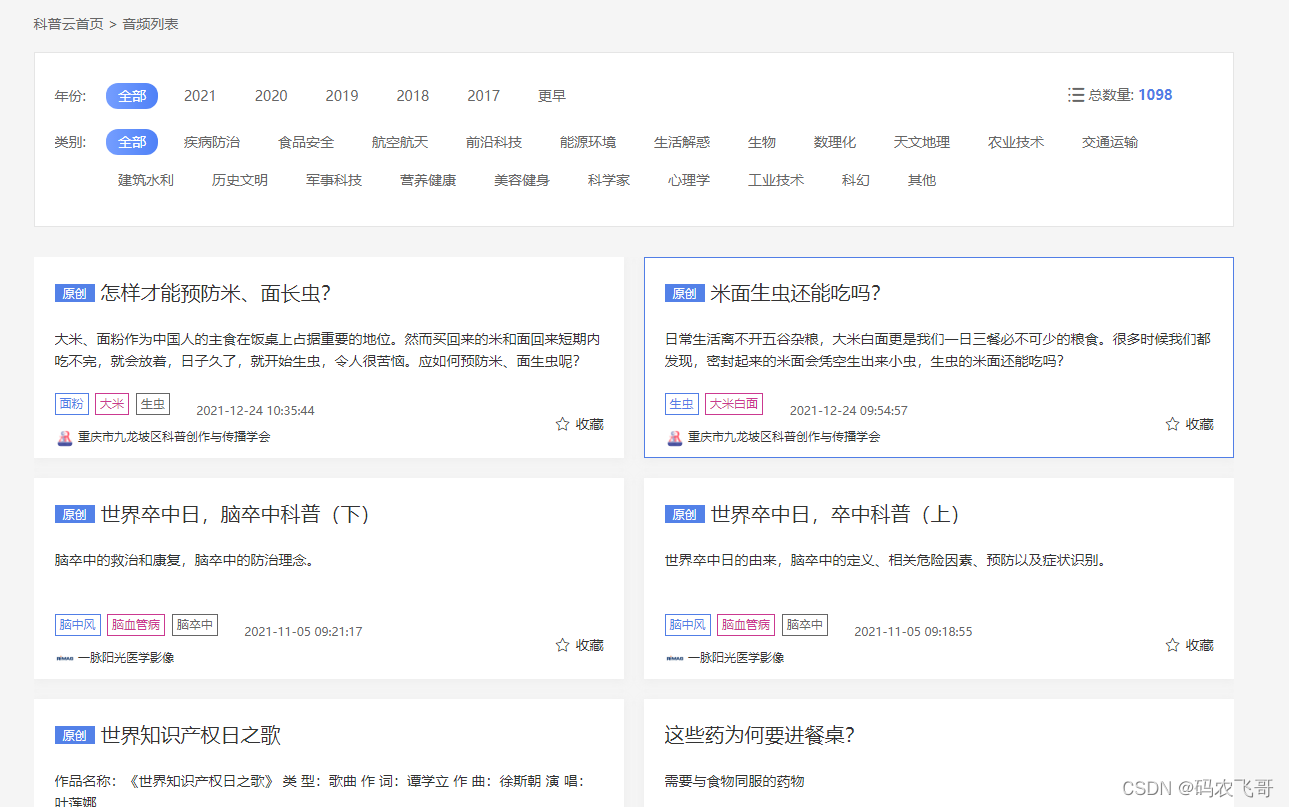Choose the 科学家 category
This screenshot has width=1289, height=807.
point(609,180)
